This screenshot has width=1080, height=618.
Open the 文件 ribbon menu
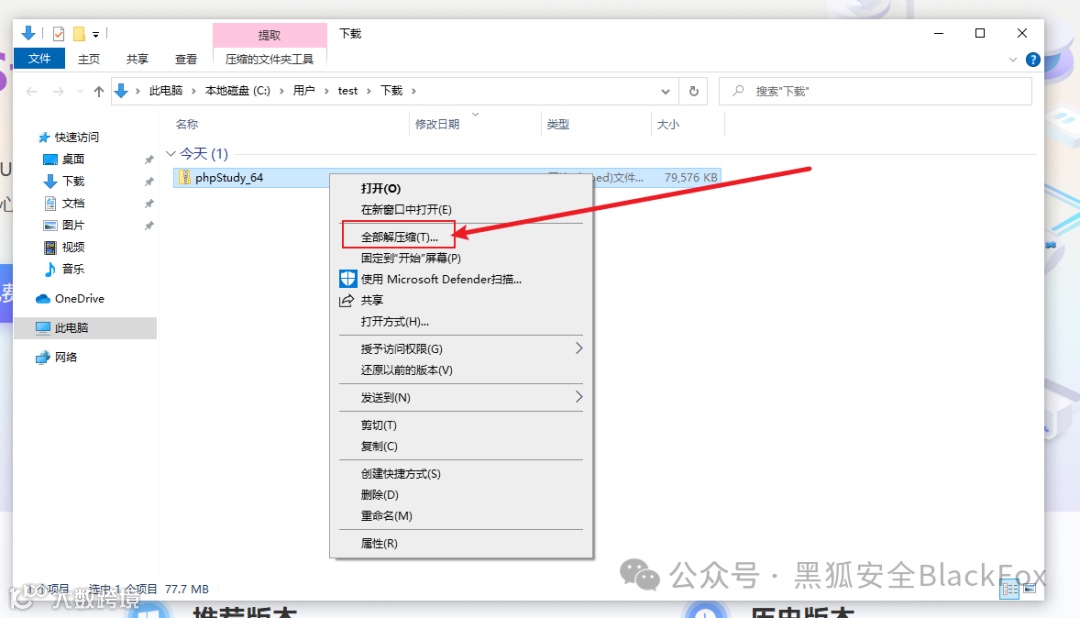coord(39,59)
